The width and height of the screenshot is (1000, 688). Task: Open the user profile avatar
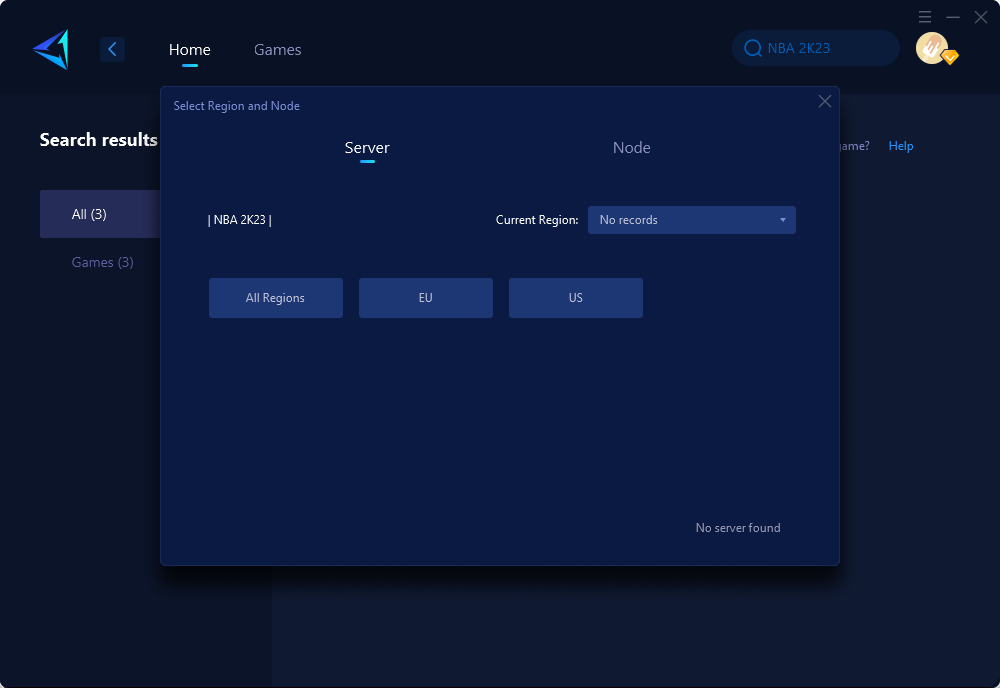click(x=933, y=48)
